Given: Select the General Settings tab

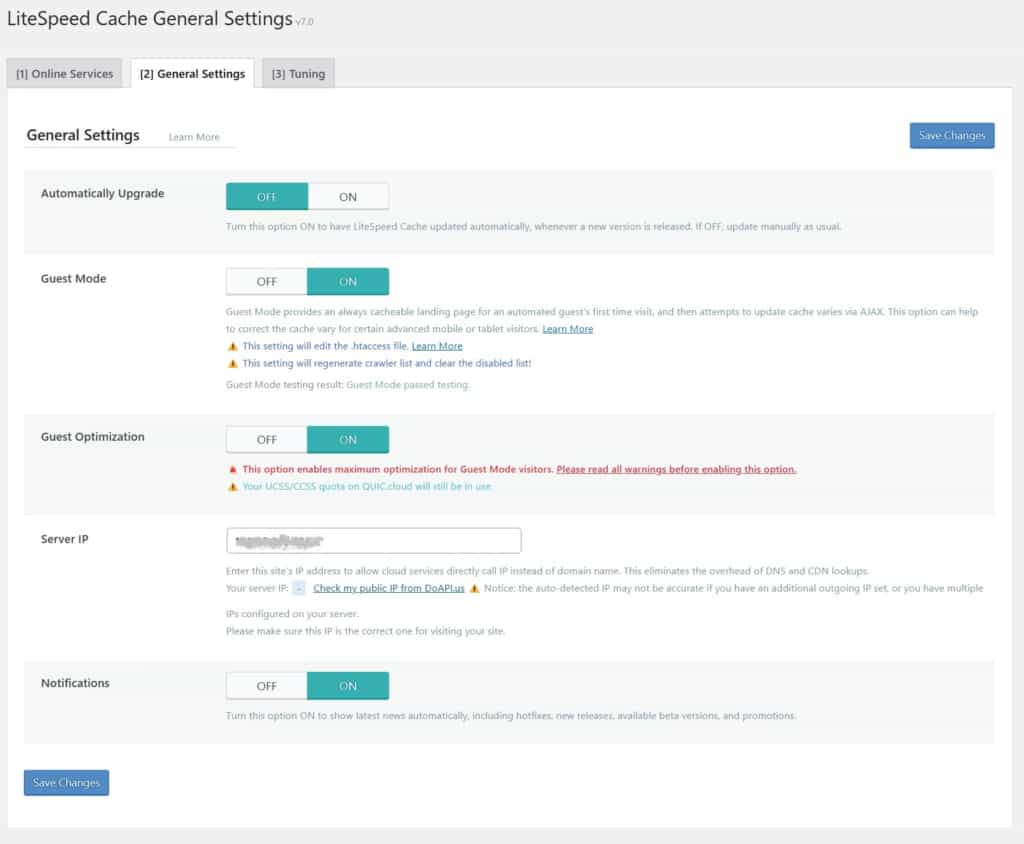Looking at the screenshot, I should [x=192, y=73].
